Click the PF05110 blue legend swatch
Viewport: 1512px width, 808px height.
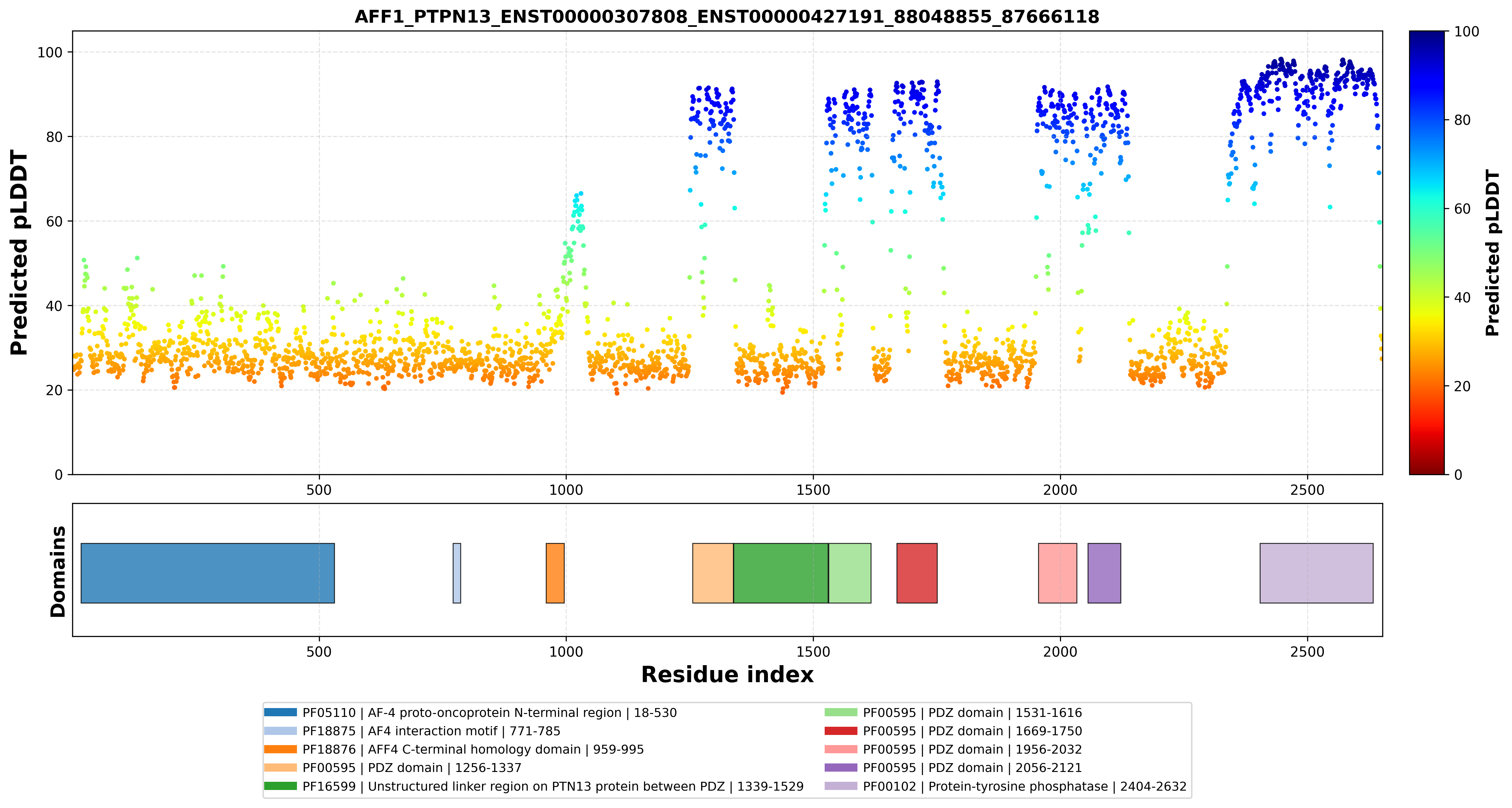click(x=281, y=712)
